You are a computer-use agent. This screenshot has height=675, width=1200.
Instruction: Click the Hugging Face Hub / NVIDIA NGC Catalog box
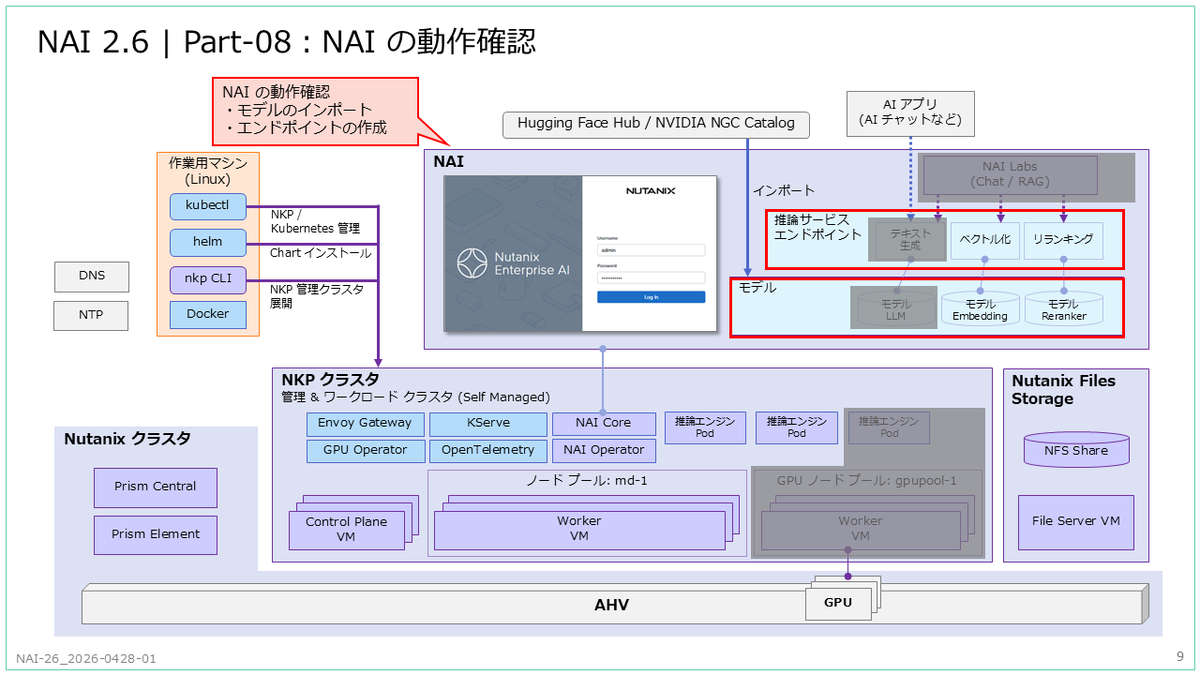click(x=656, y=124)
